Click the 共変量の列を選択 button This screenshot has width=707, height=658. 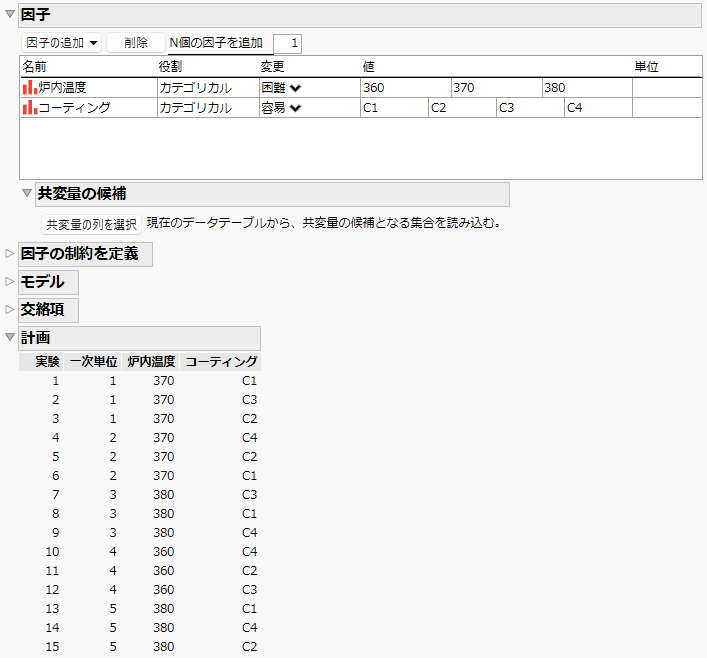[92, 224]
